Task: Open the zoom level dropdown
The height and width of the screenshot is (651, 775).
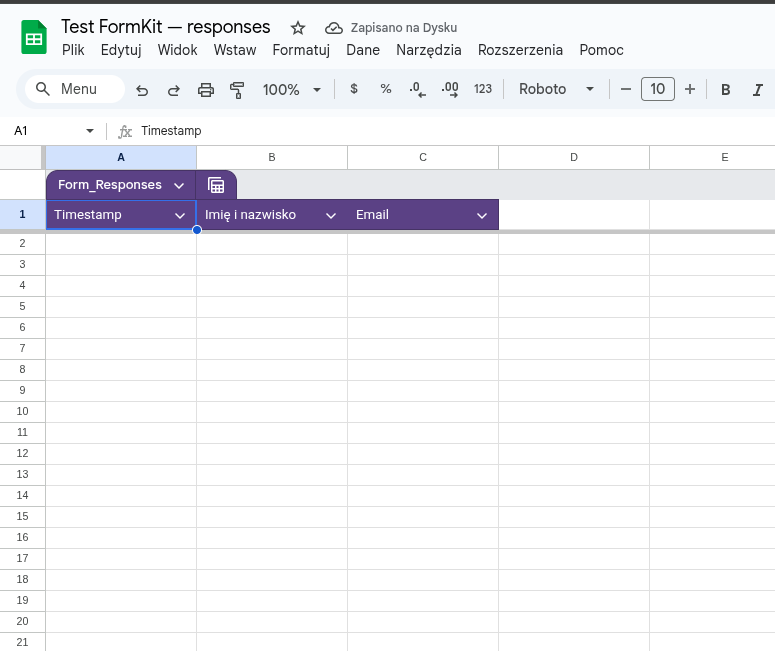Action: pyautogui.click(x=291, y=89)
